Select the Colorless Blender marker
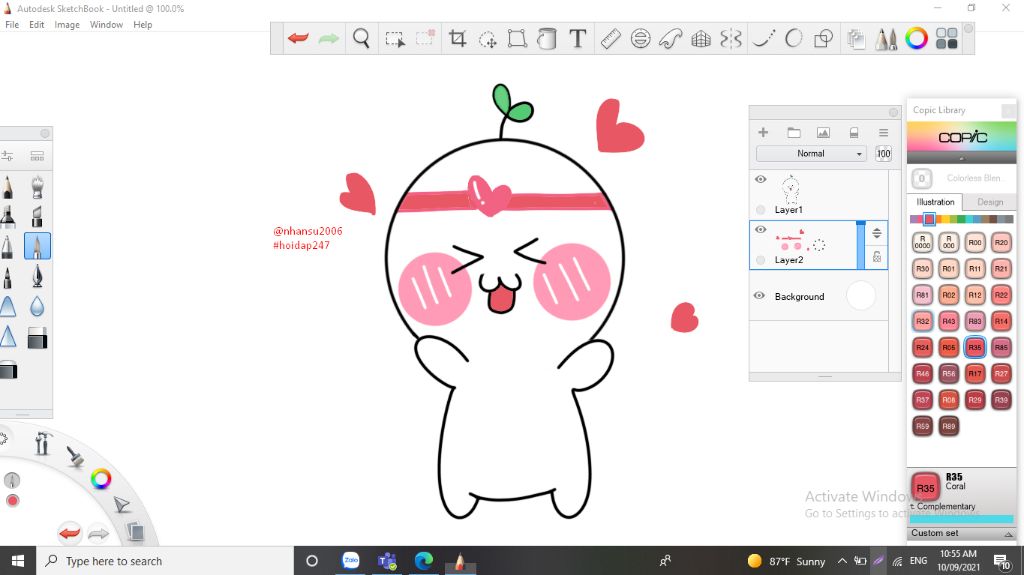Image resolution: width=1024 pixels, height=575 pixels. click(921, 178)
